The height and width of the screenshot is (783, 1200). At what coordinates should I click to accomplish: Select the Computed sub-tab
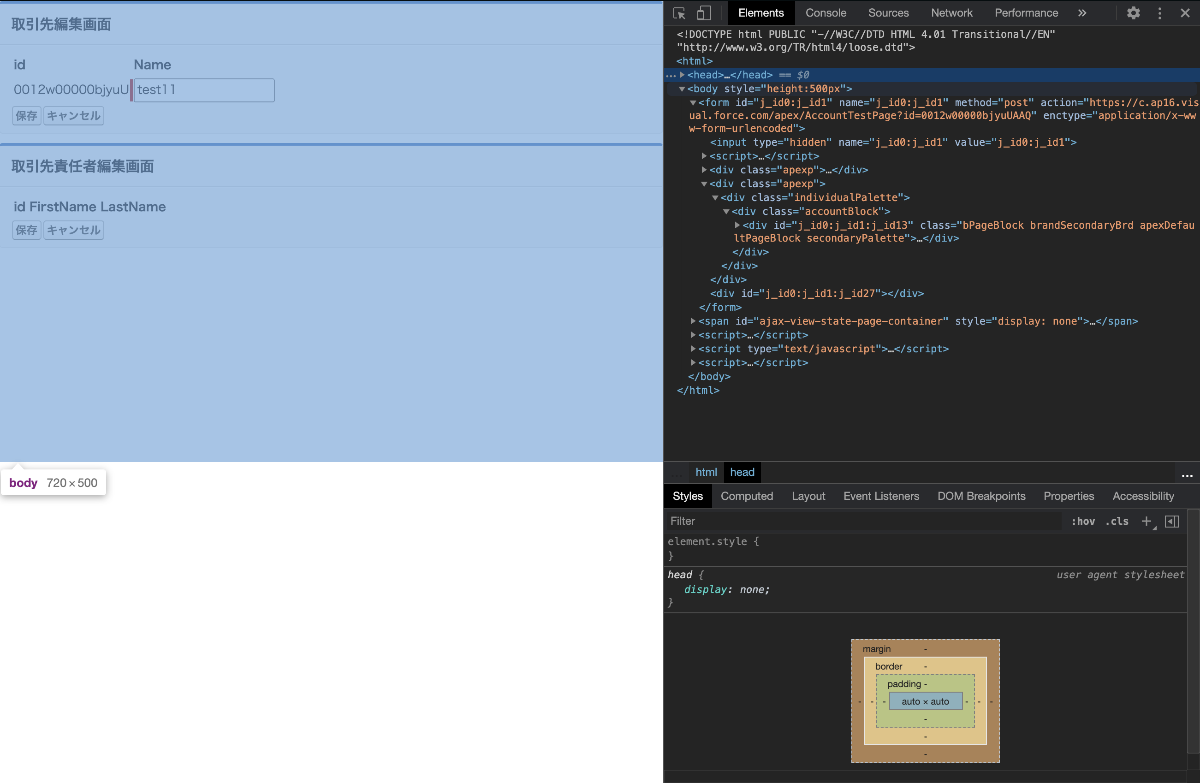747,496
